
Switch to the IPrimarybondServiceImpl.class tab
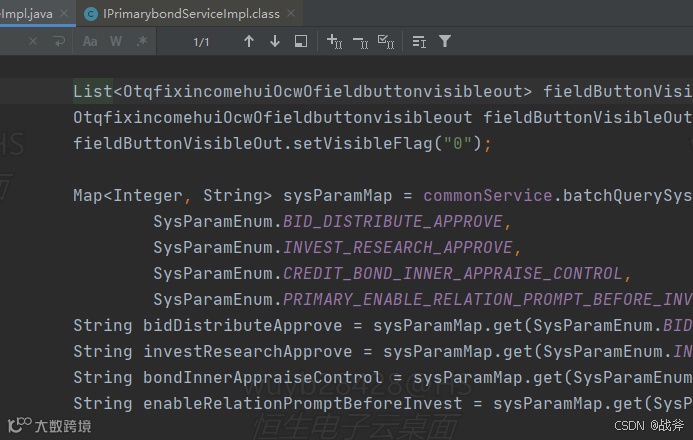191,14
